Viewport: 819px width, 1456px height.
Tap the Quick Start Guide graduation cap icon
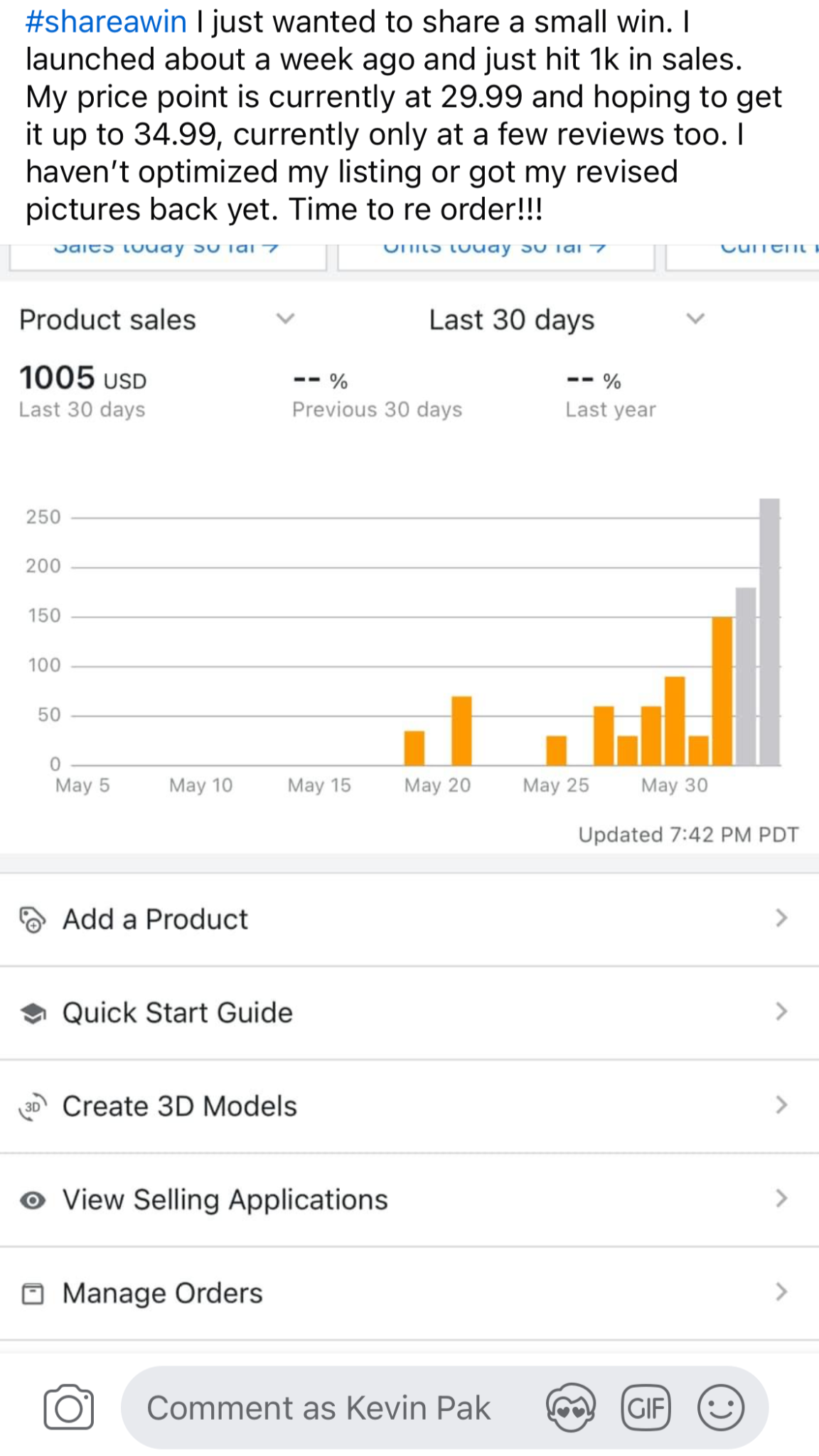33,1013
